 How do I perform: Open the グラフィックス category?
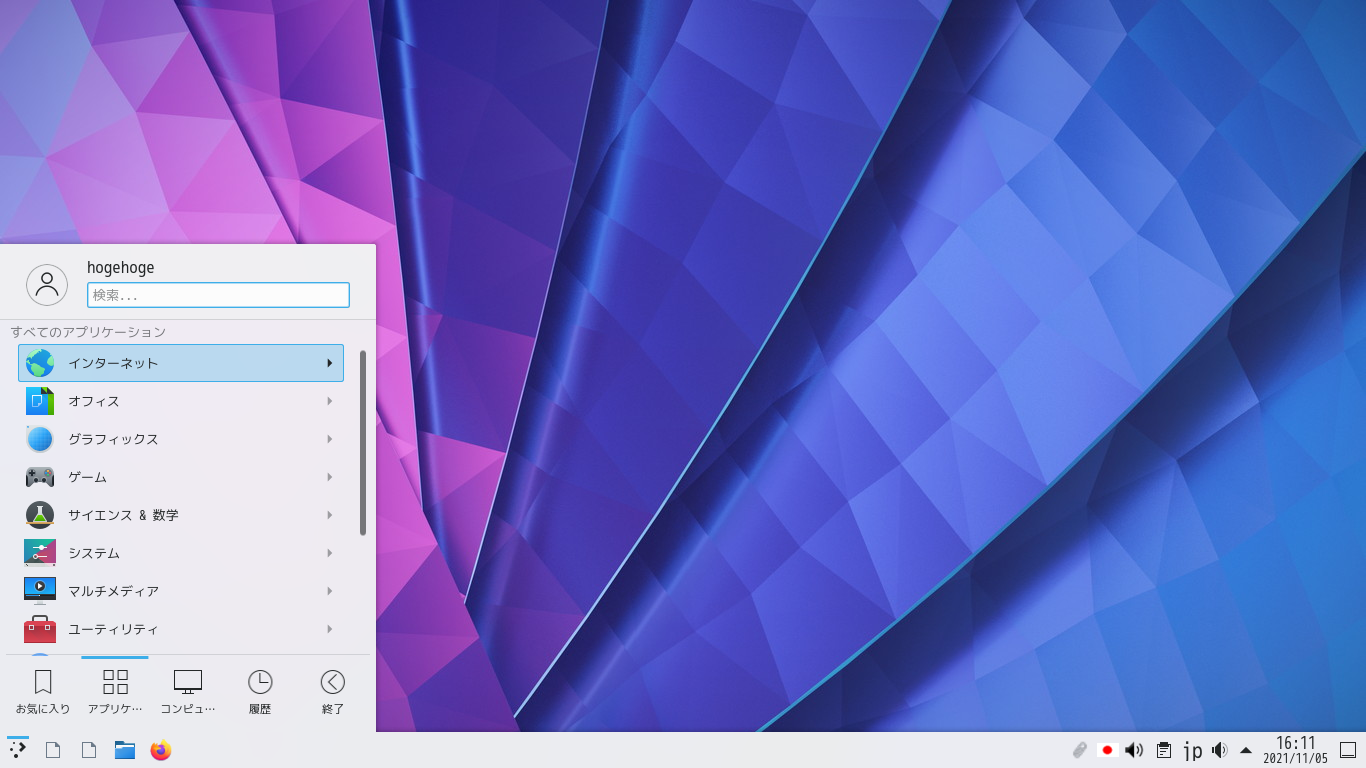pos(181,439)
